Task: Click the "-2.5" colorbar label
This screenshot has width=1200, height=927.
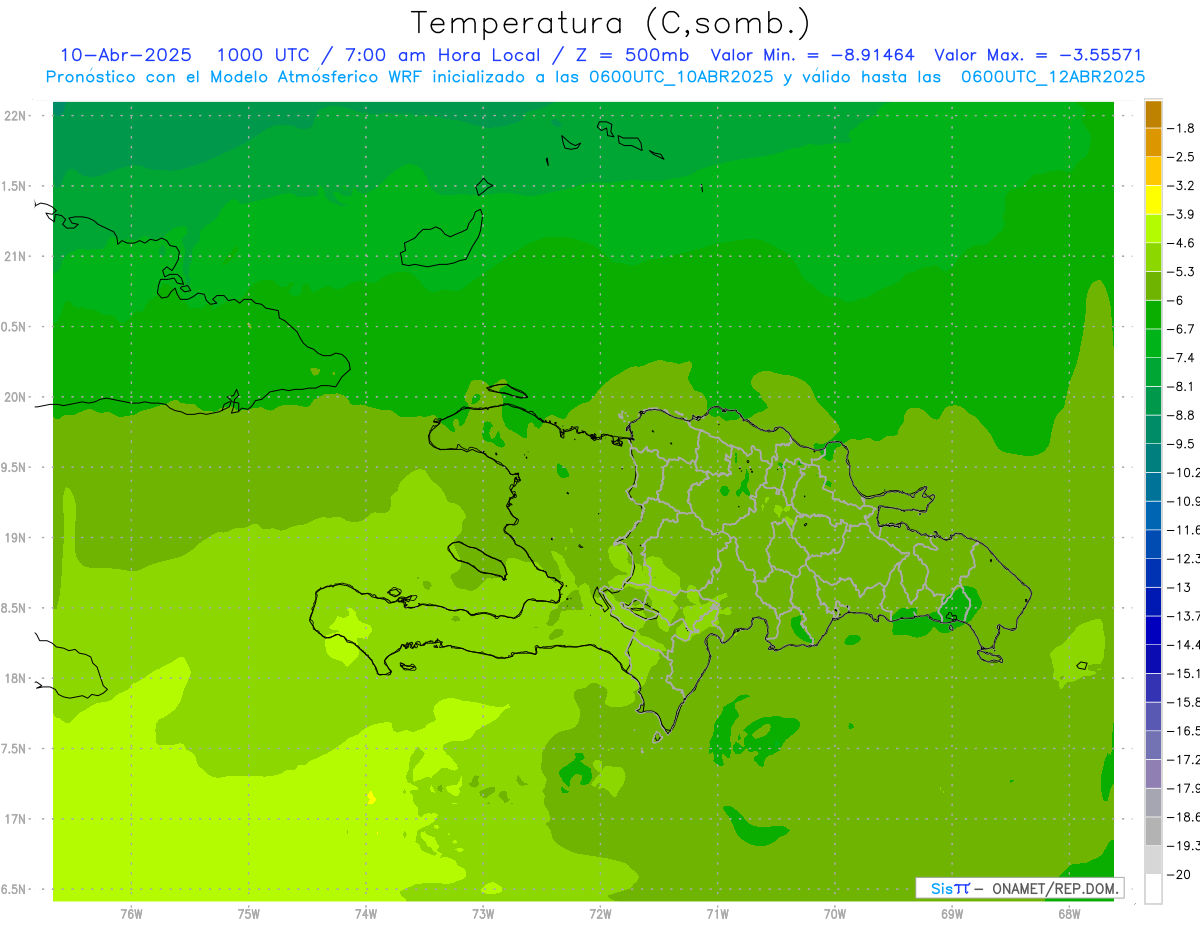Action: pos(1181,157)
